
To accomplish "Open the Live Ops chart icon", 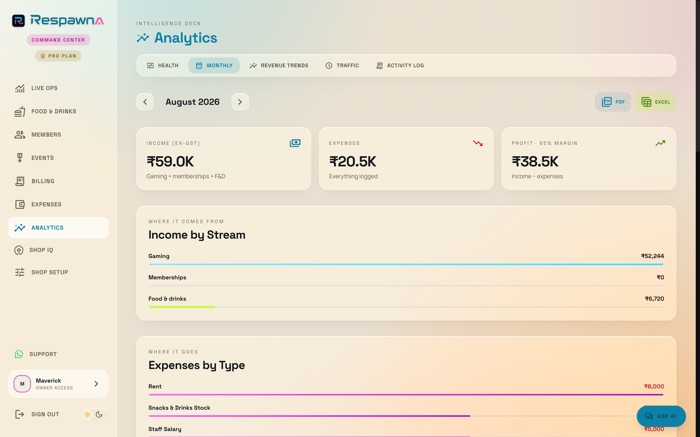I will click(x=20, y=88).
